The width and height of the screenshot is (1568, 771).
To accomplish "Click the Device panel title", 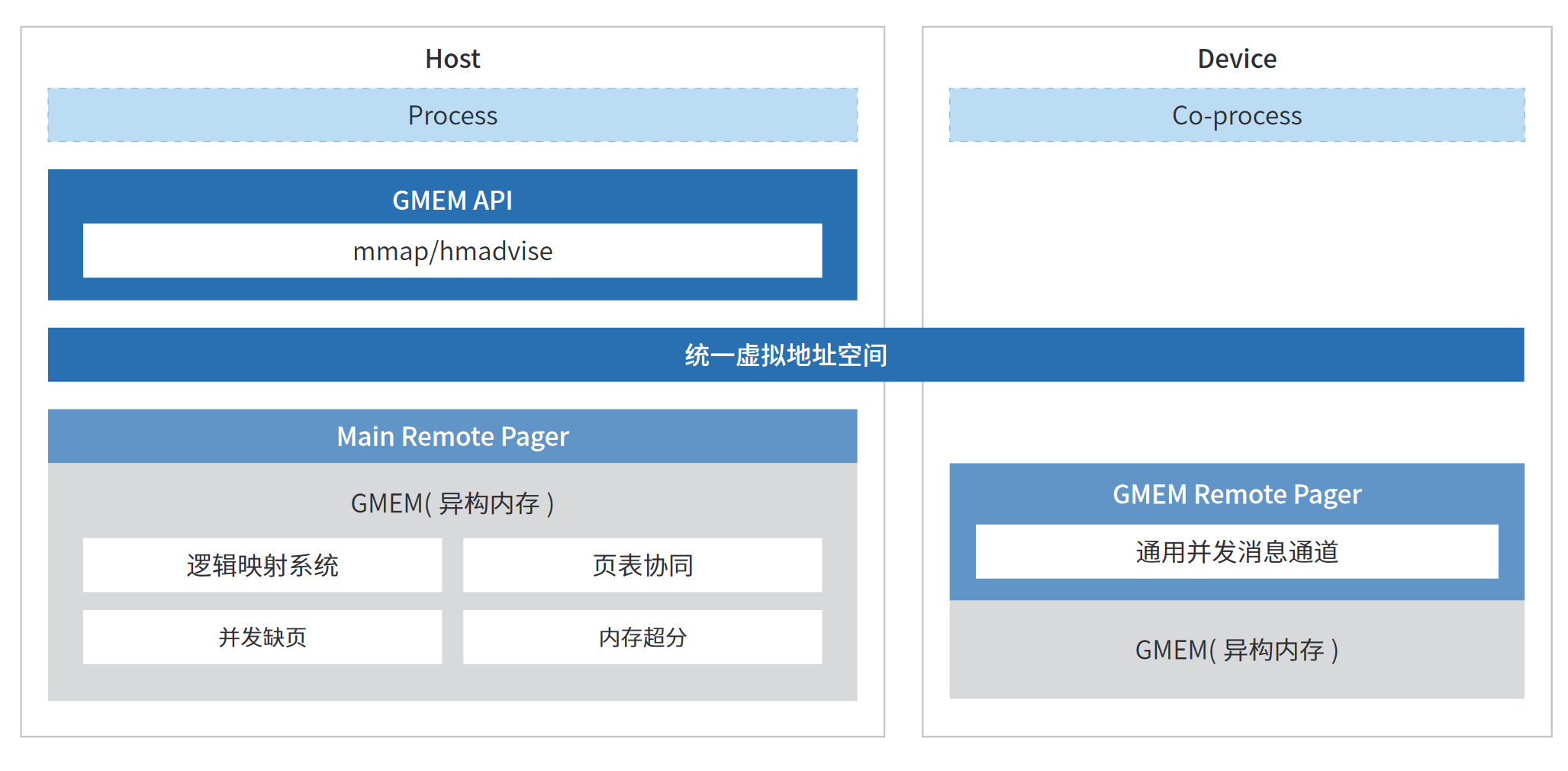I will (x=1236, y=58).
